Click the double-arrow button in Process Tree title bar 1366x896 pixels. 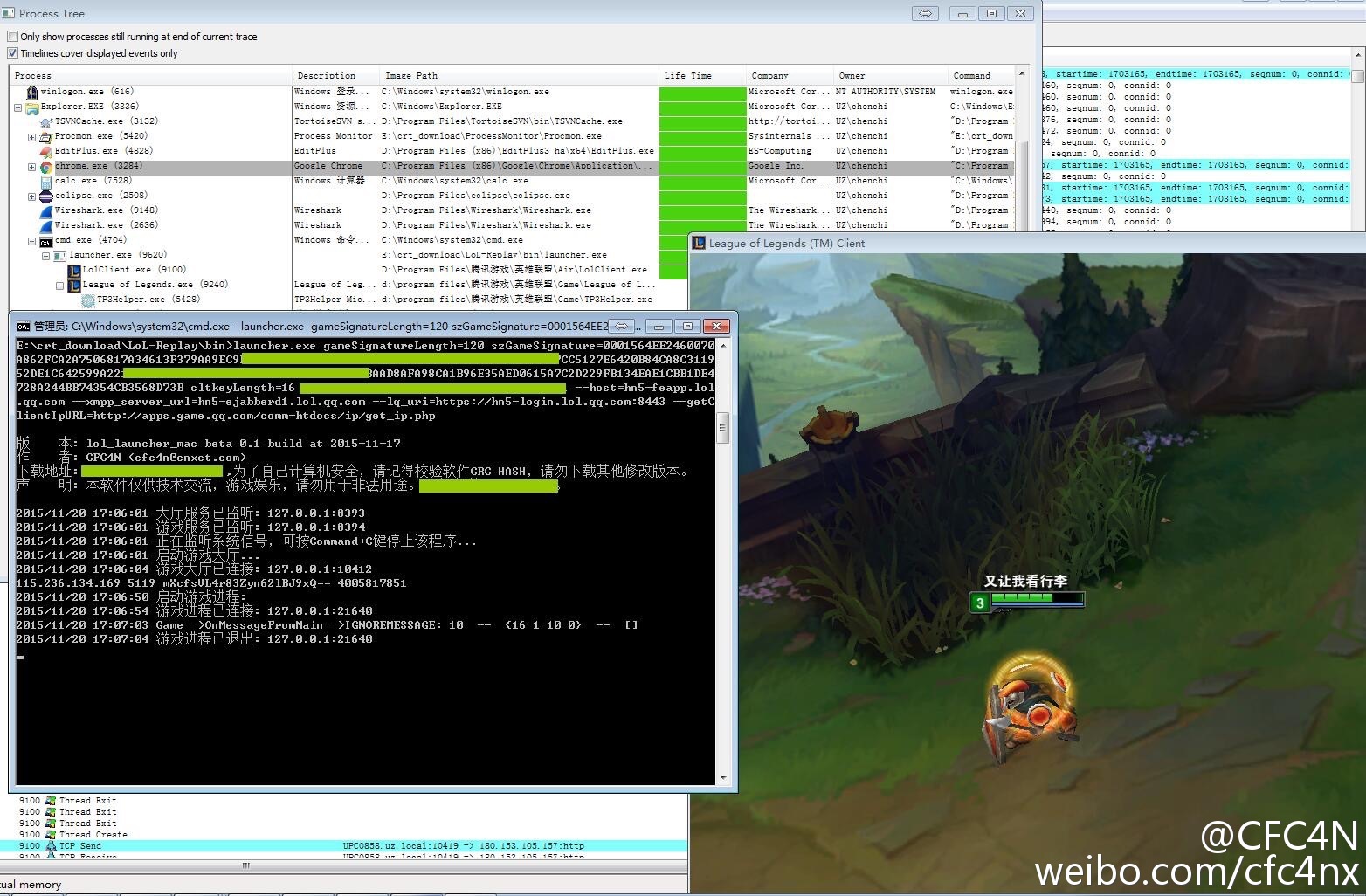(925, 13)
